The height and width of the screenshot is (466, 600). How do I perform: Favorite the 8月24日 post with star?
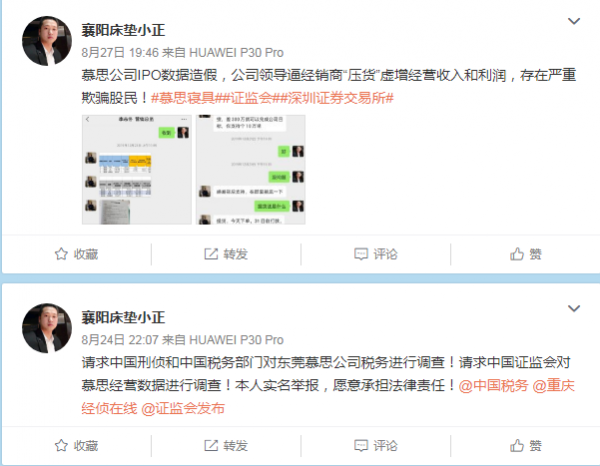77,445
